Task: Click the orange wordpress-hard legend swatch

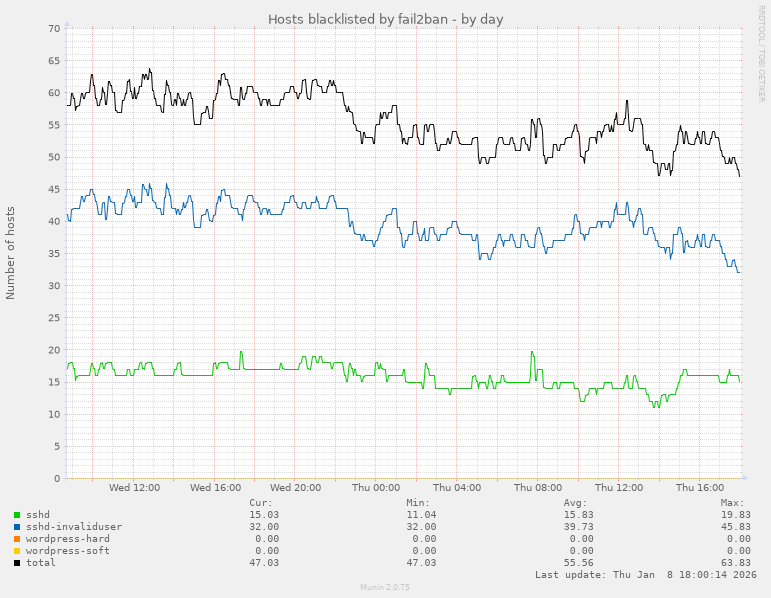Action: click(x=17, y=538)
